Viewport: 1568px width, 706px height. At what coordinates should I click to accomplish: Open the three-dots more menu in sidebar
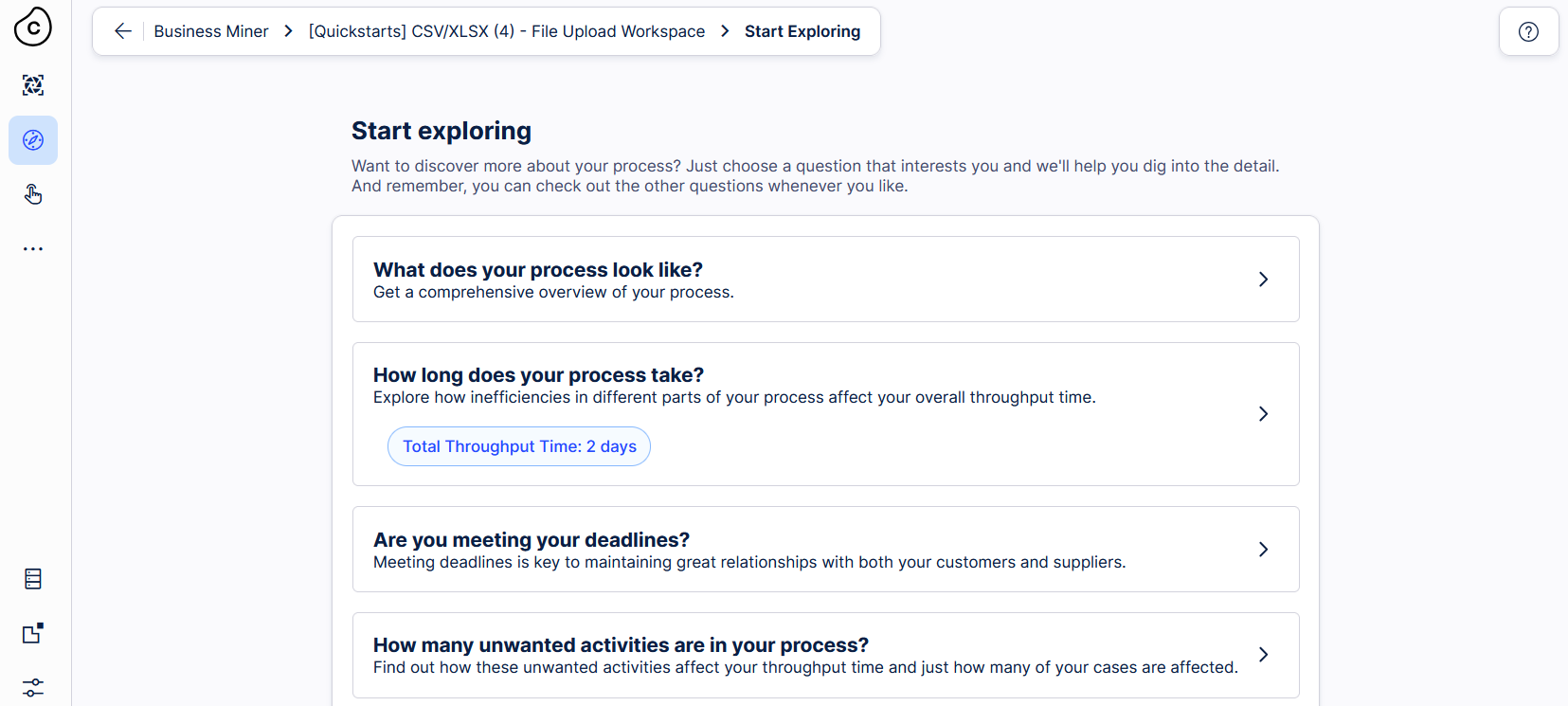pyautogui.click(x=33, y=248)
